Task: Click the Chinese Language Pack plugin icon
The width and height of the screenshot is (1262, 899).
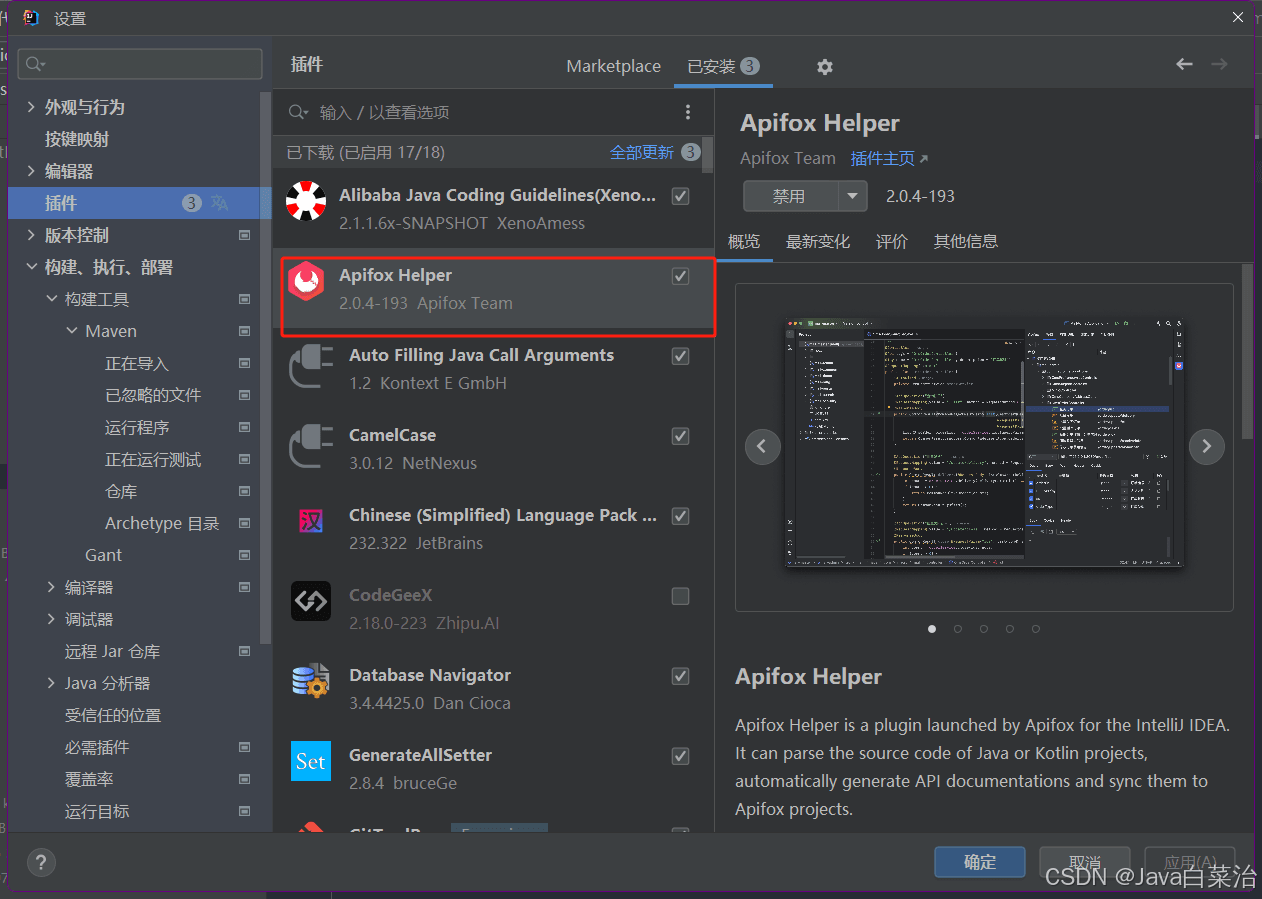Action: [x=310, y=521]
